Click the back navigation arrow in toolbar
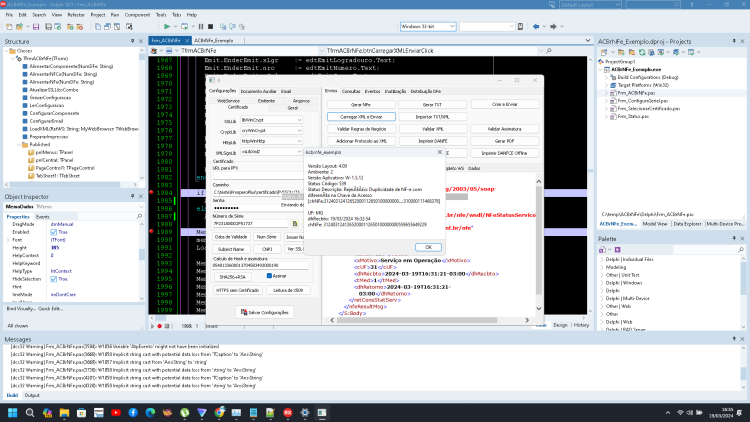 coord(536,27)
